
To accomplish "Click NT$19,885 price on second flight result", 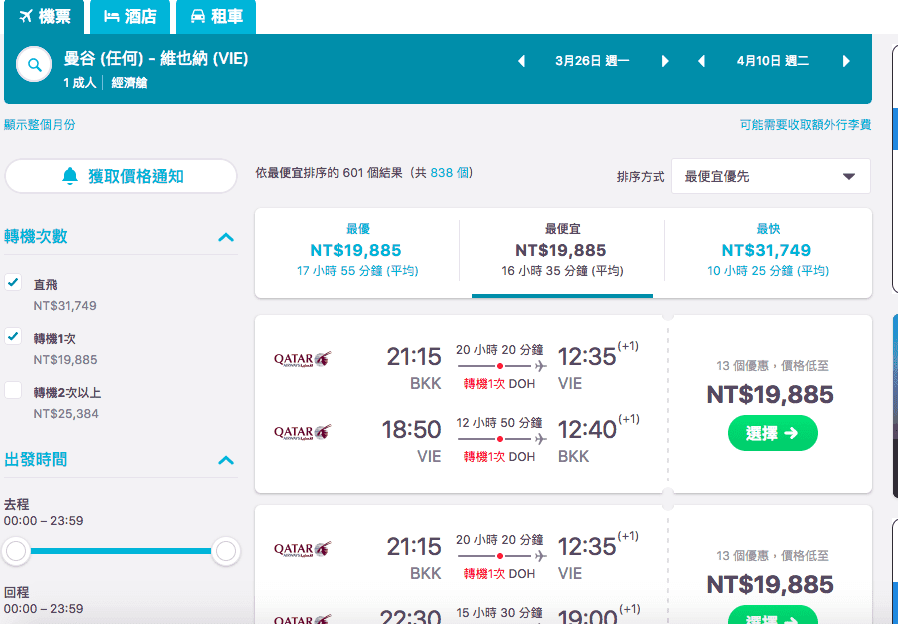I will coord(770,584).
